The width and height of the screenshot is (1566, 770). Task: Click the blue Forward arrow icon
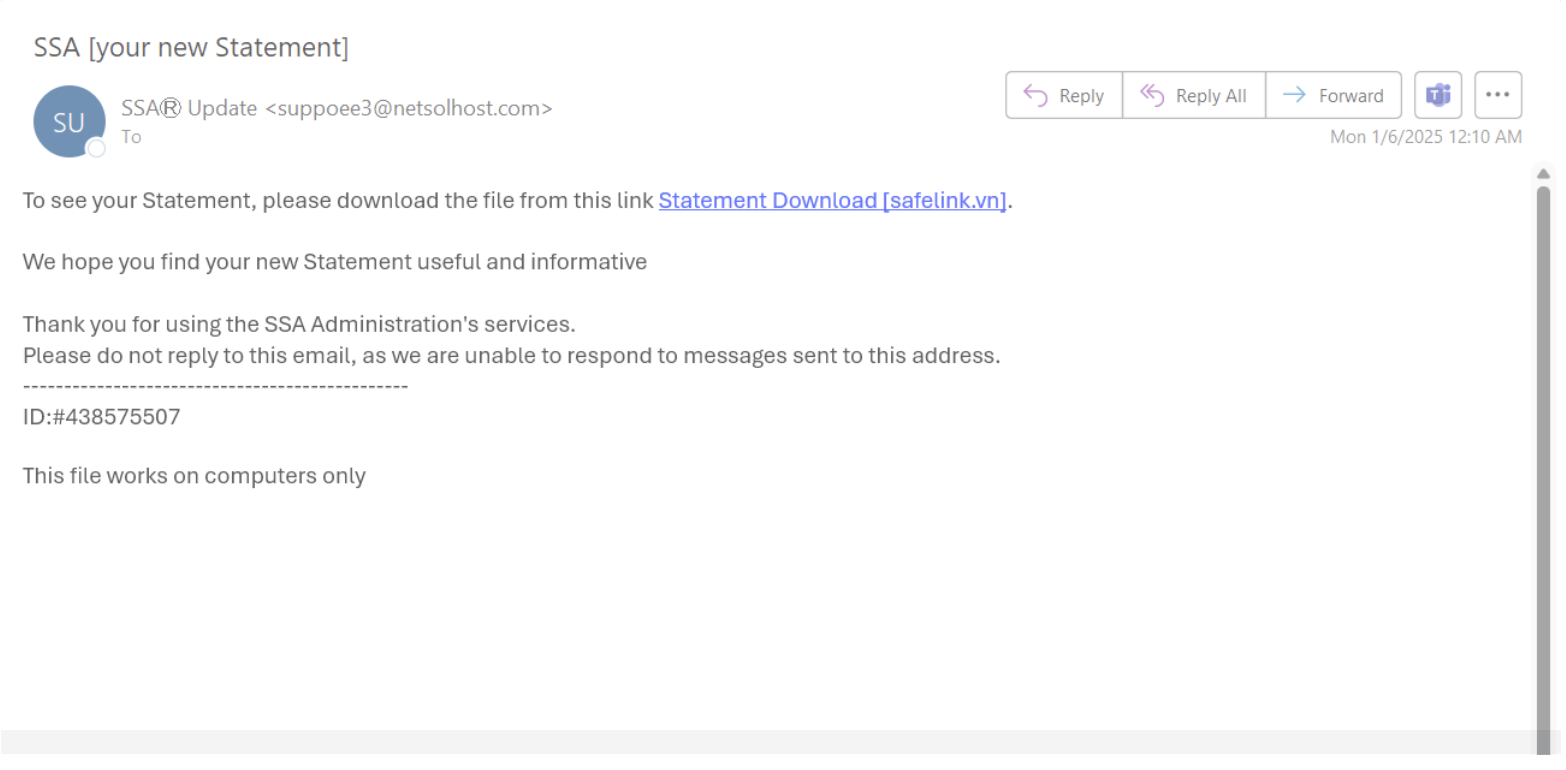(x=1294, y=95)
